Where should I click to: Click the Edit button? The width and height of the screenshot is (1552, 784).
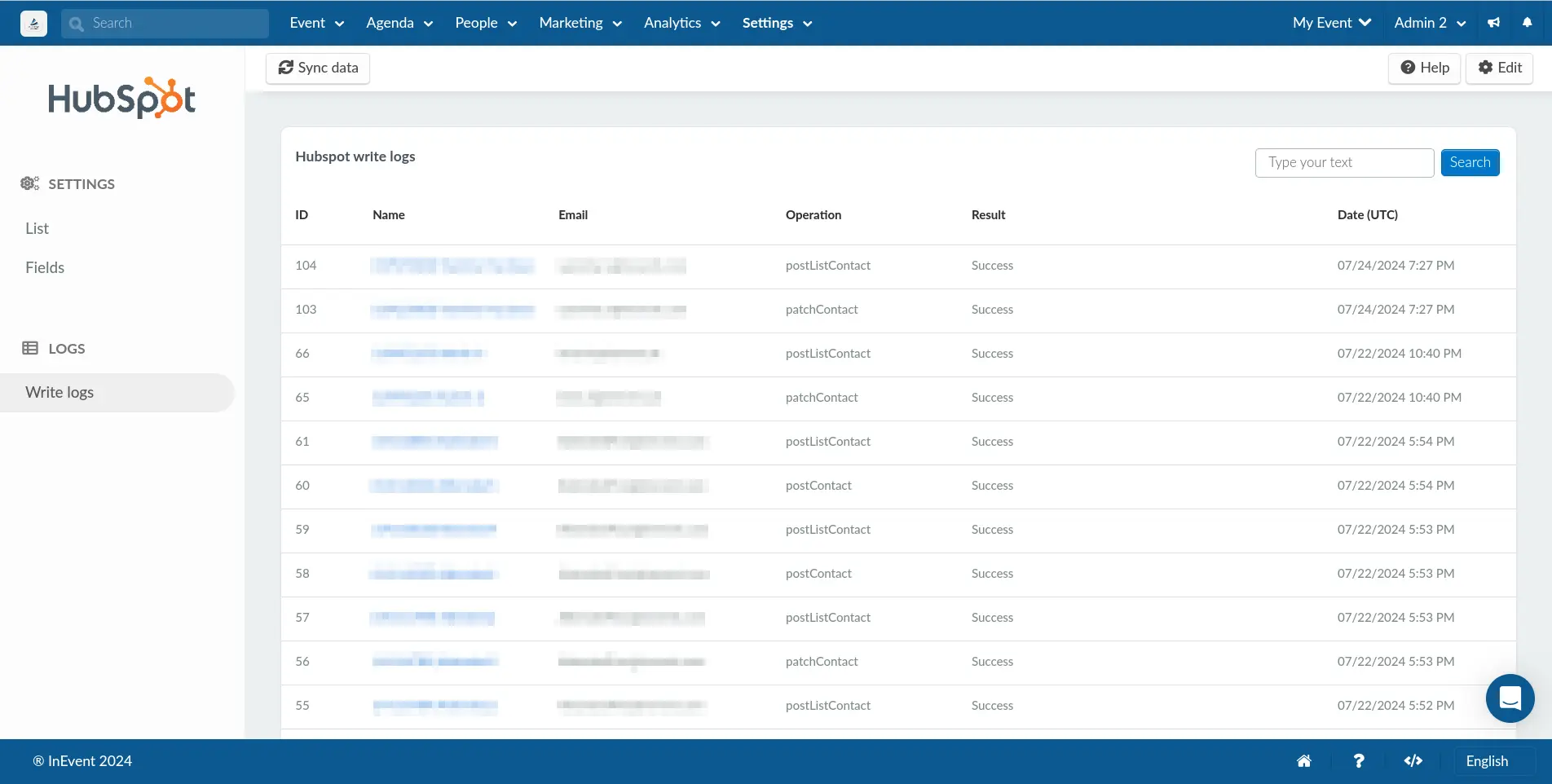click(x=1499, y=68)
